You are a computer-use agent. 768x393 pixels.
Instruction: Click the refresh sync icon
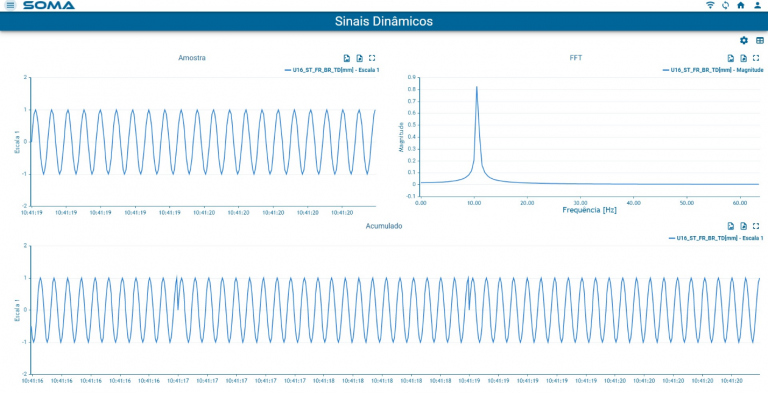click(726, 5)
